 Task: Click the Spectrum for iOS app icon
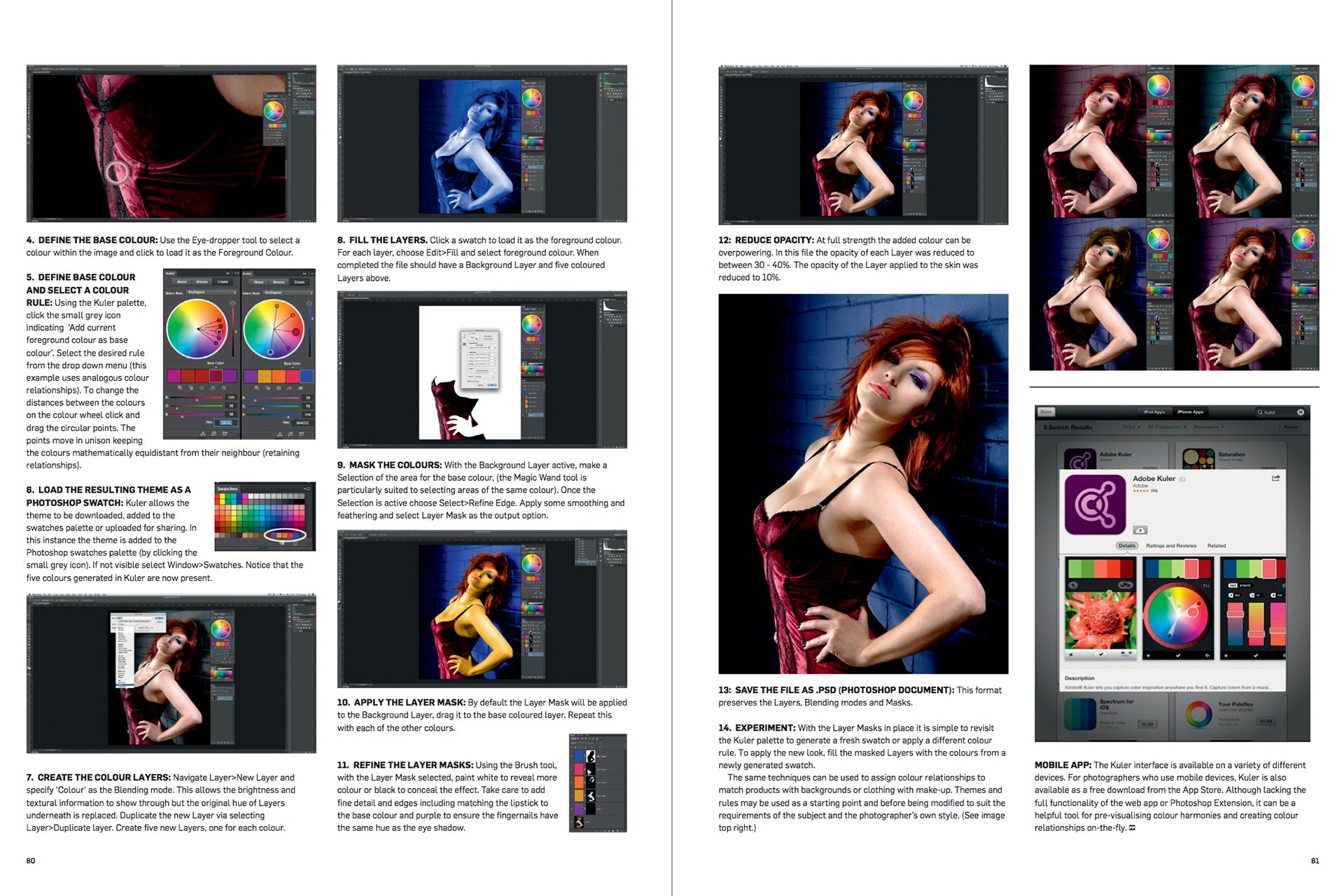pos(1080,715)
